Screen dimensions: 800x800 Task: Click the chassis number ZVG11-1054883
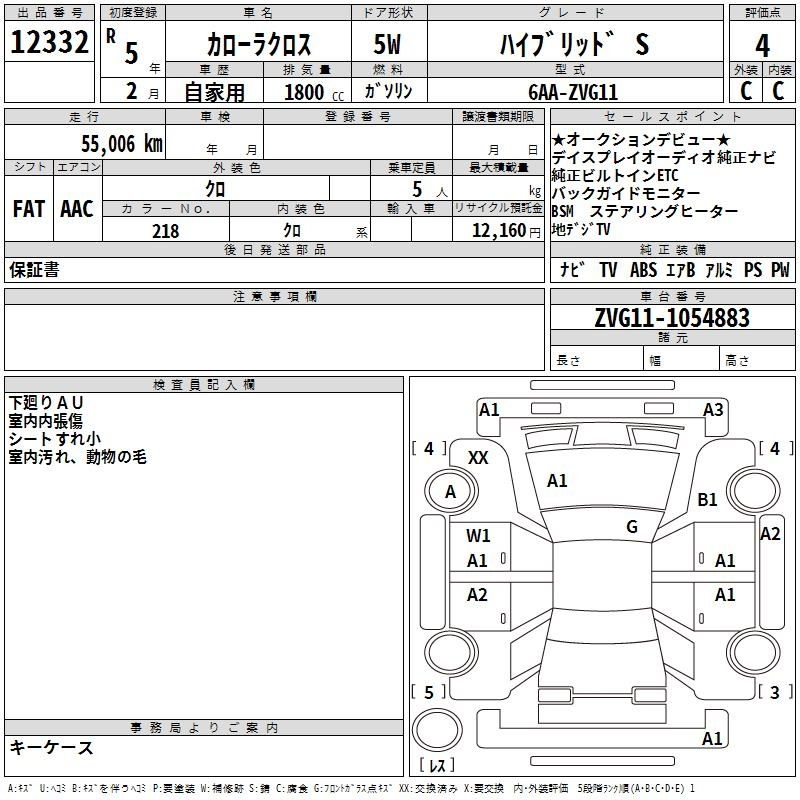tap(671, 318)
